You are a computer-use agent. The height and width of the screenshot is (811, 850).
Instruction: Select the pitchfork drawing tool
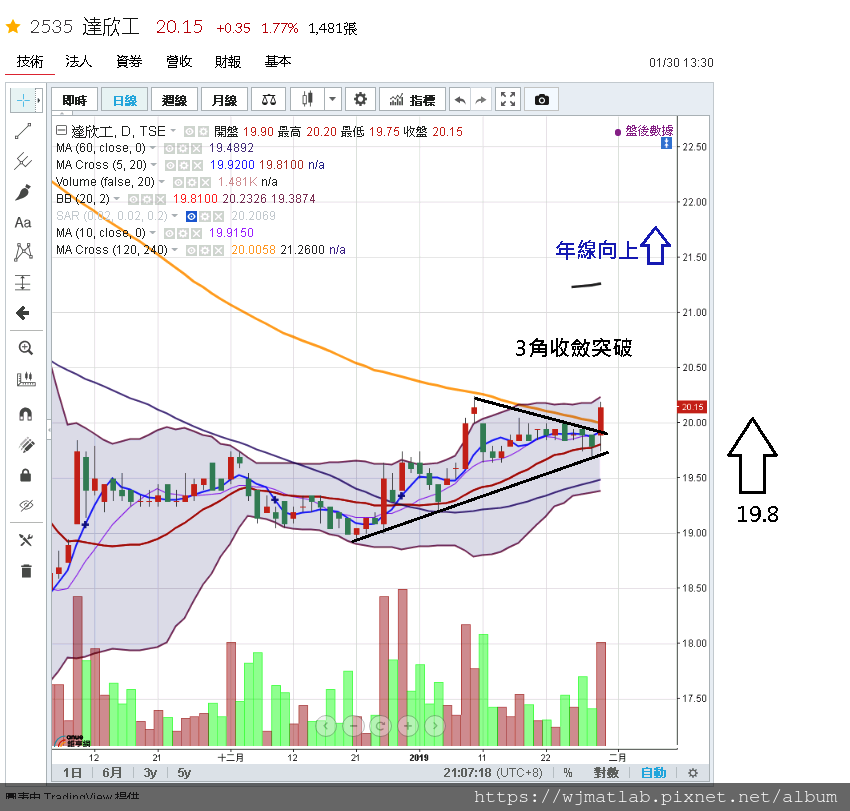tap(23, 161)
